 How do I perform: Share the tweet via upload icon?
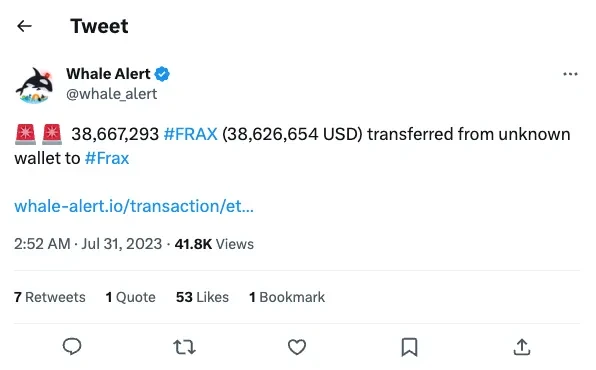click(522, 347)
